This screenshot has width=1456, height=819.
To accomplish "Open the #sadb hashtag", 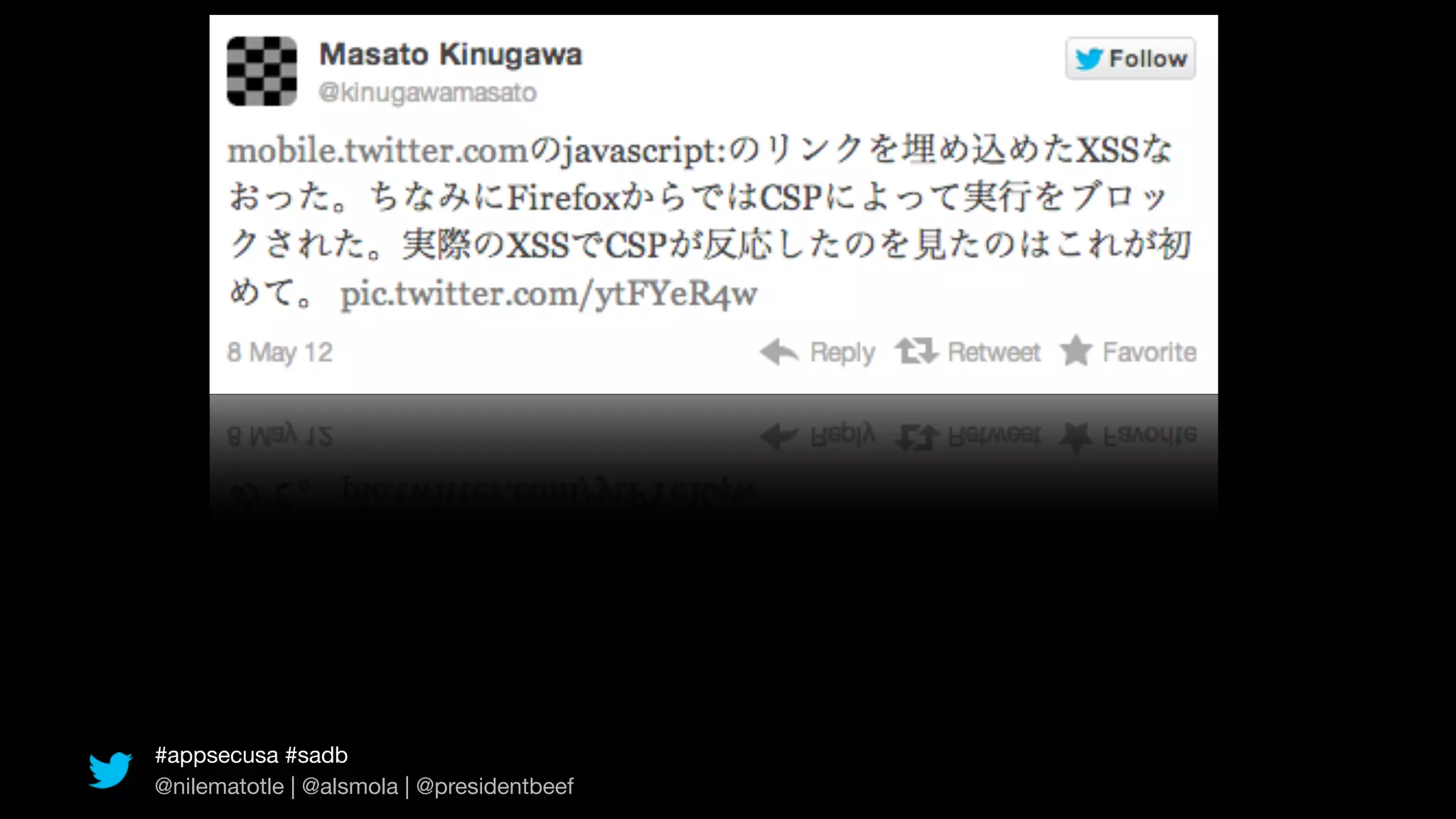I will point(316,756).
